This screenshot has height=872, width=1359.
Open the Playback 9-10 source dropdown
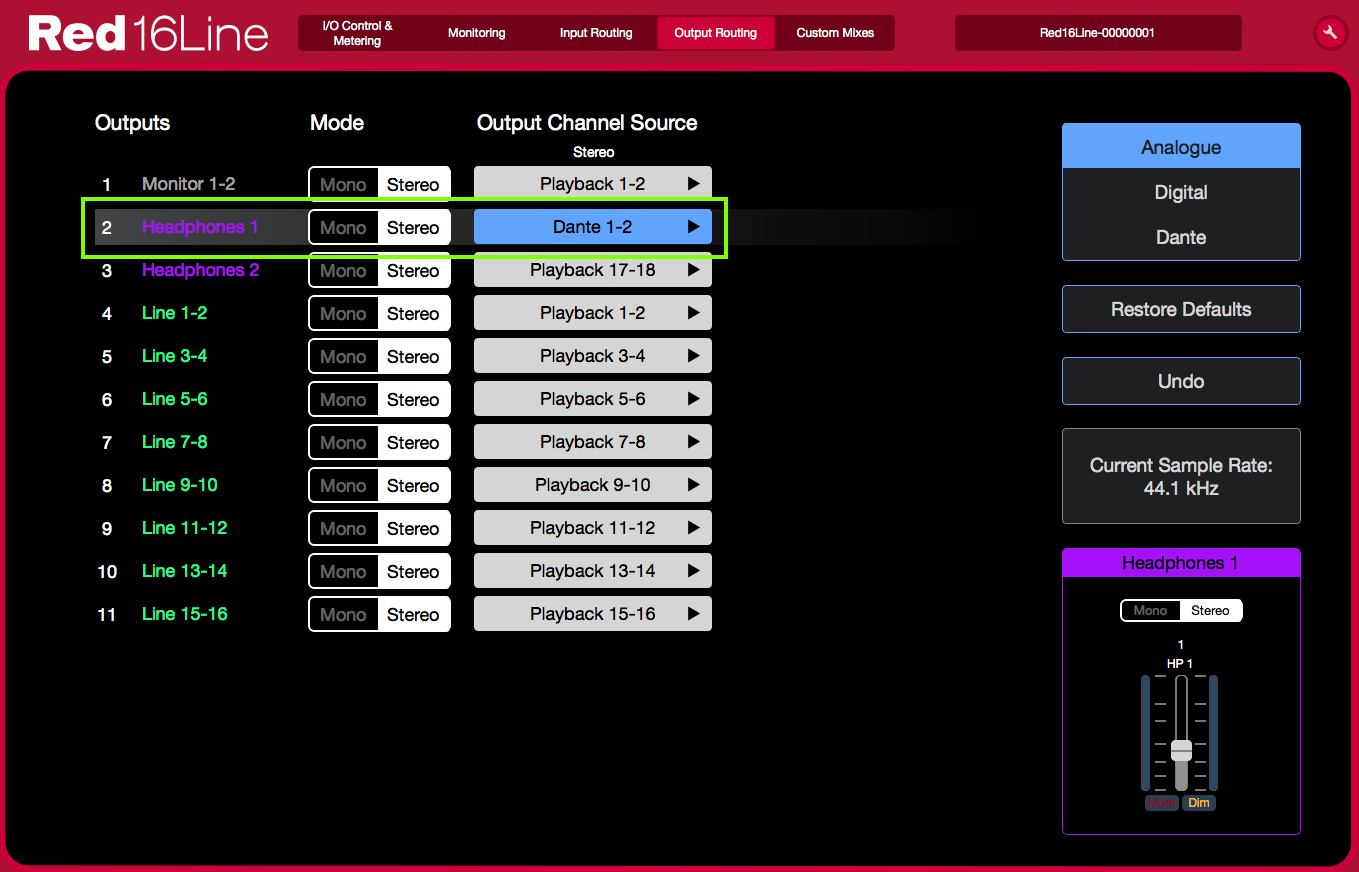[593, 485]
